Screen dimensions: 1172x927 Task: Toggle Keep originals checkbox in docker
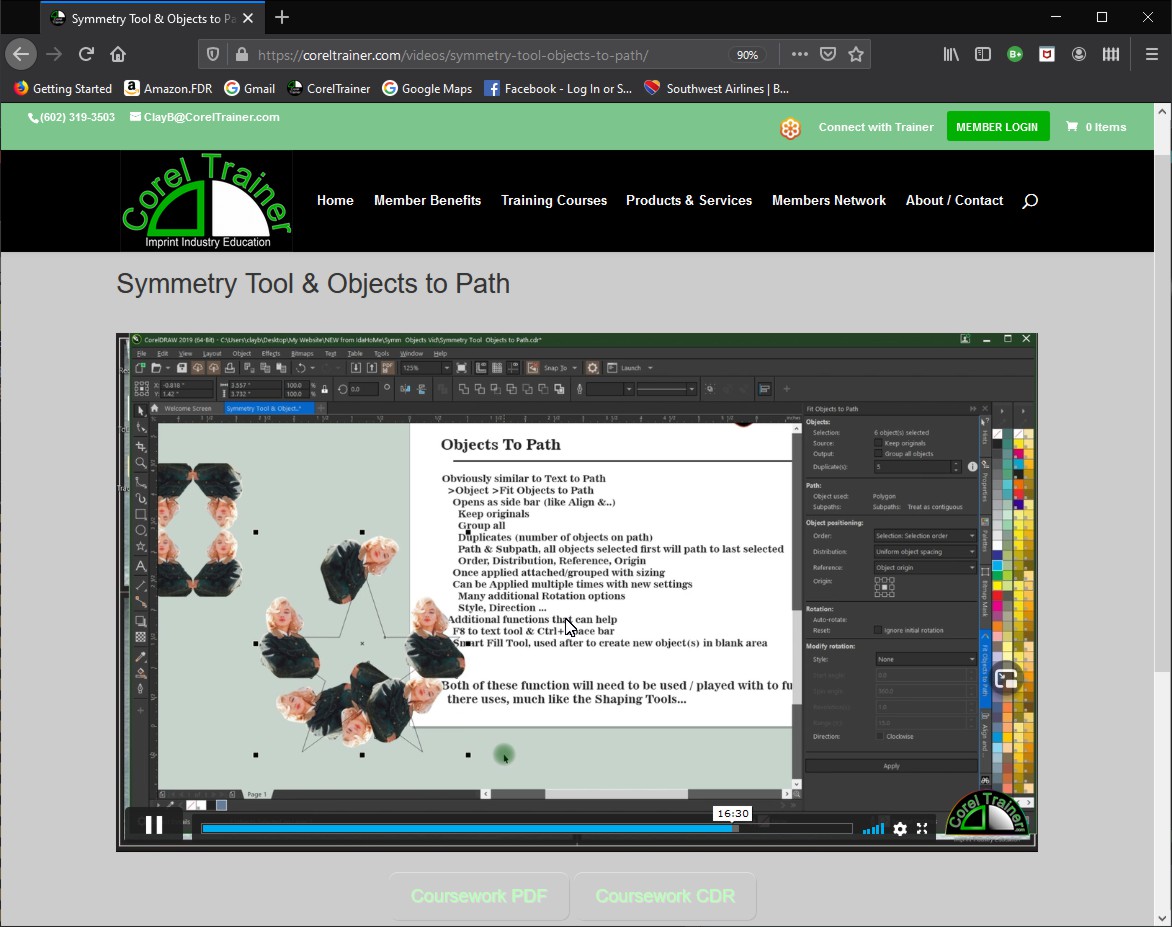coord(878,443)
